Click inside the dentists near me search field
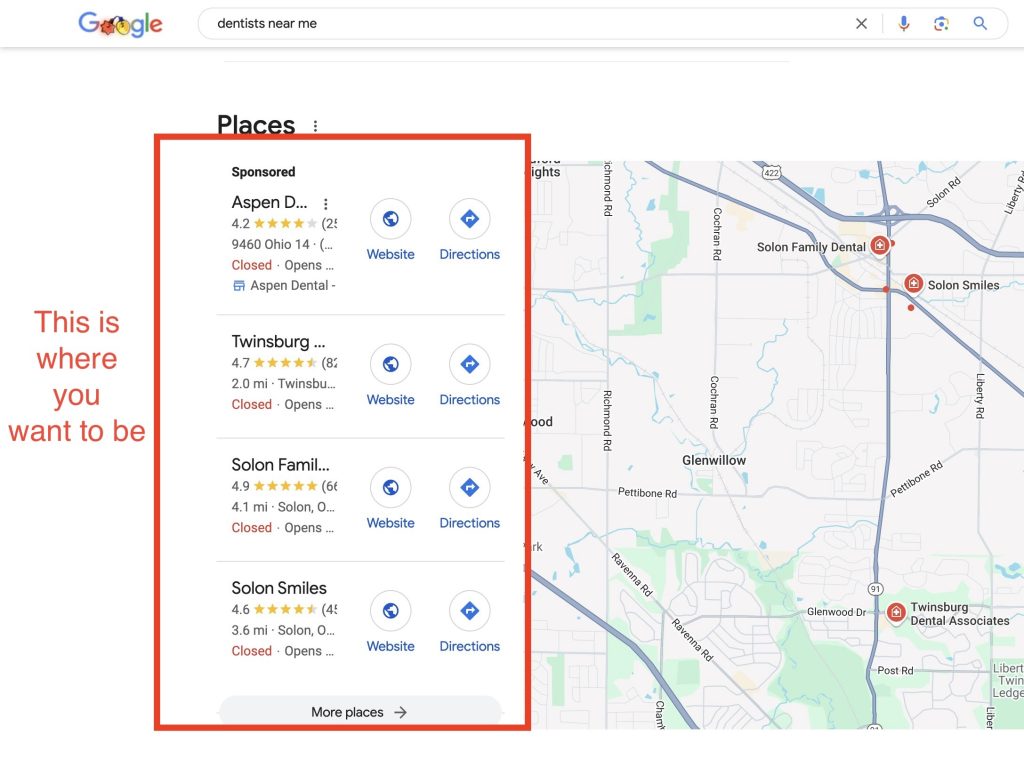The image size is (1024, 759). pos(520,24)
